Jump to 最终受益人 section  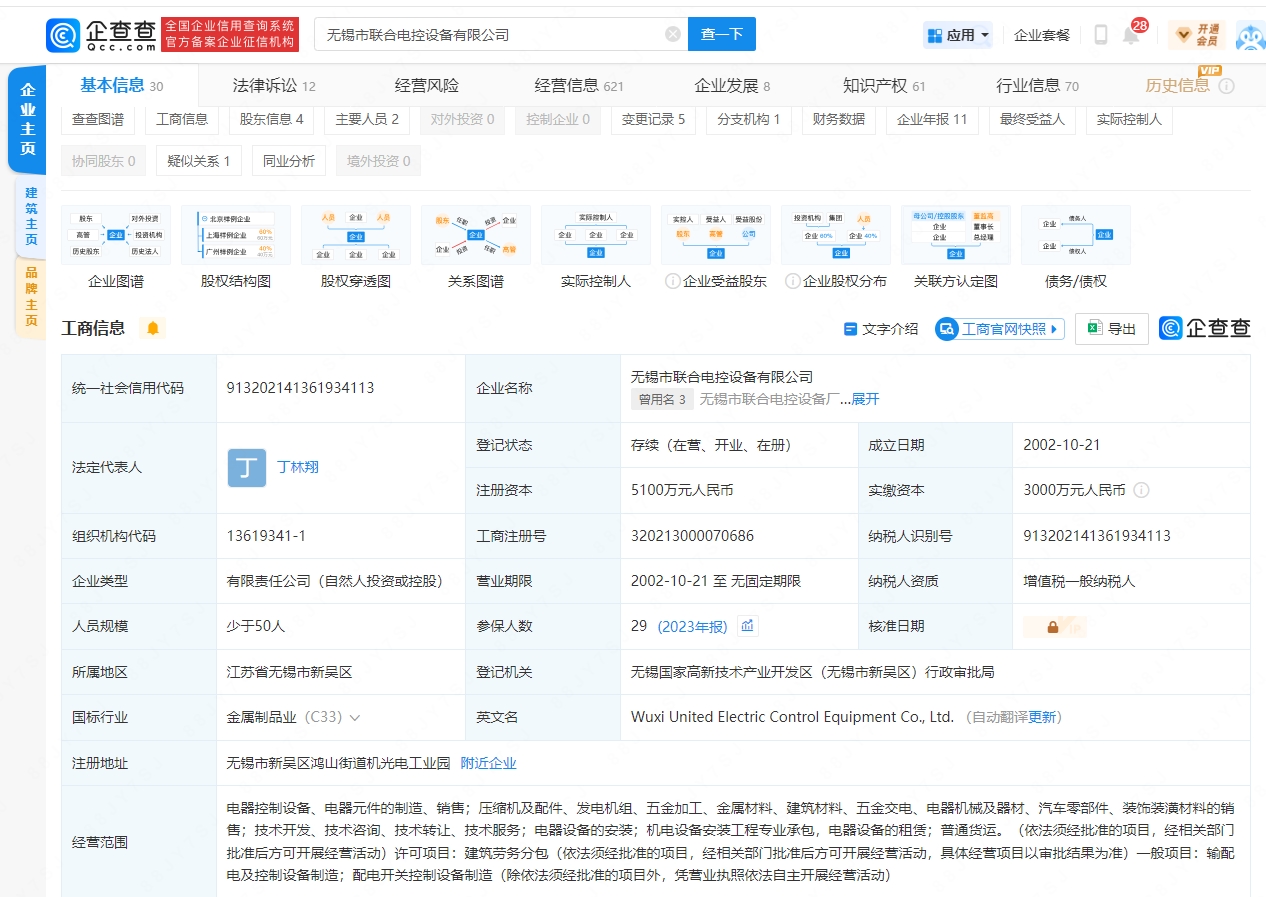click(x=1032, y=119)
